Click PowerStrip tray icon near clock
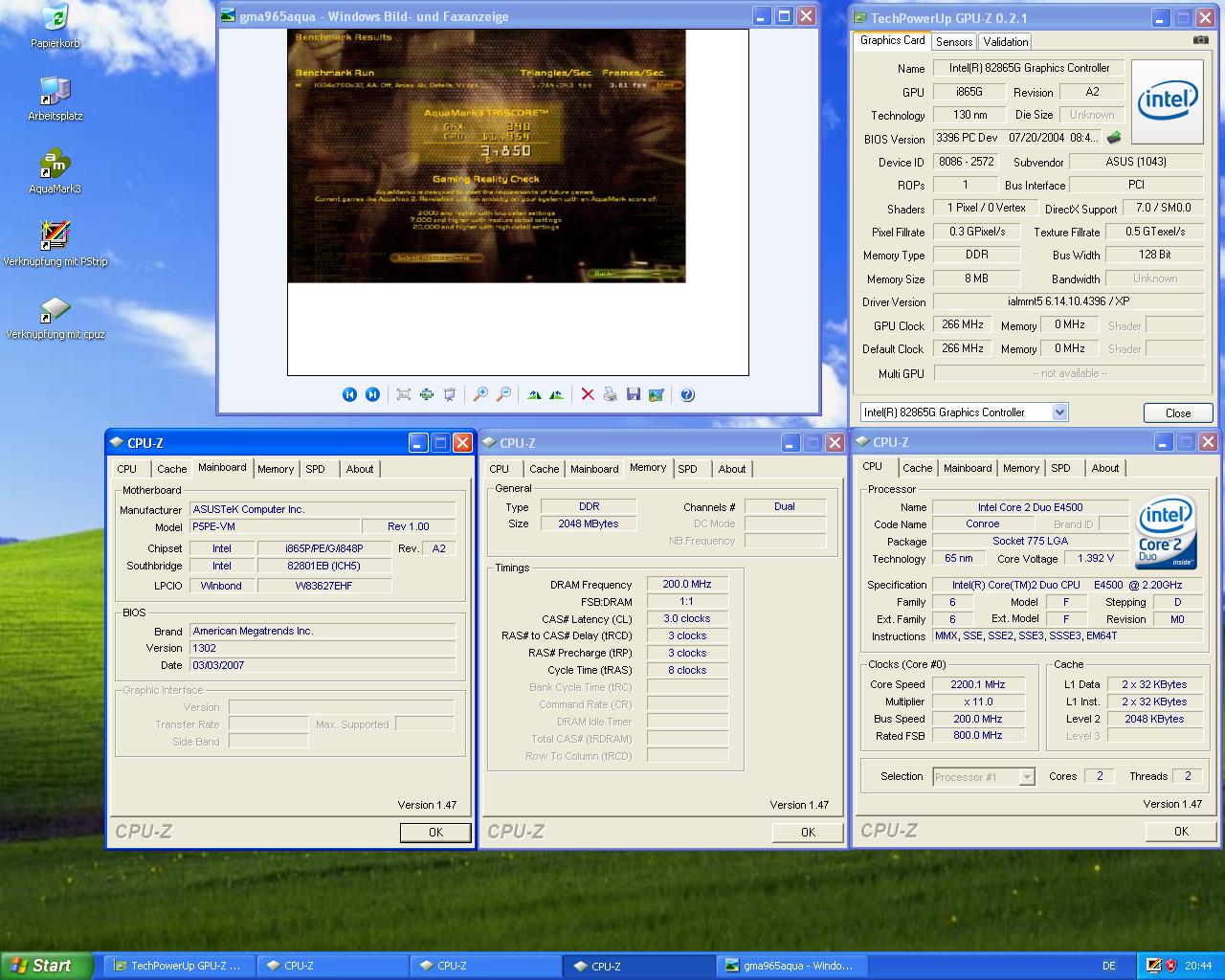Viewport: 1225px width, 980px height. (x=1153, y=966)
